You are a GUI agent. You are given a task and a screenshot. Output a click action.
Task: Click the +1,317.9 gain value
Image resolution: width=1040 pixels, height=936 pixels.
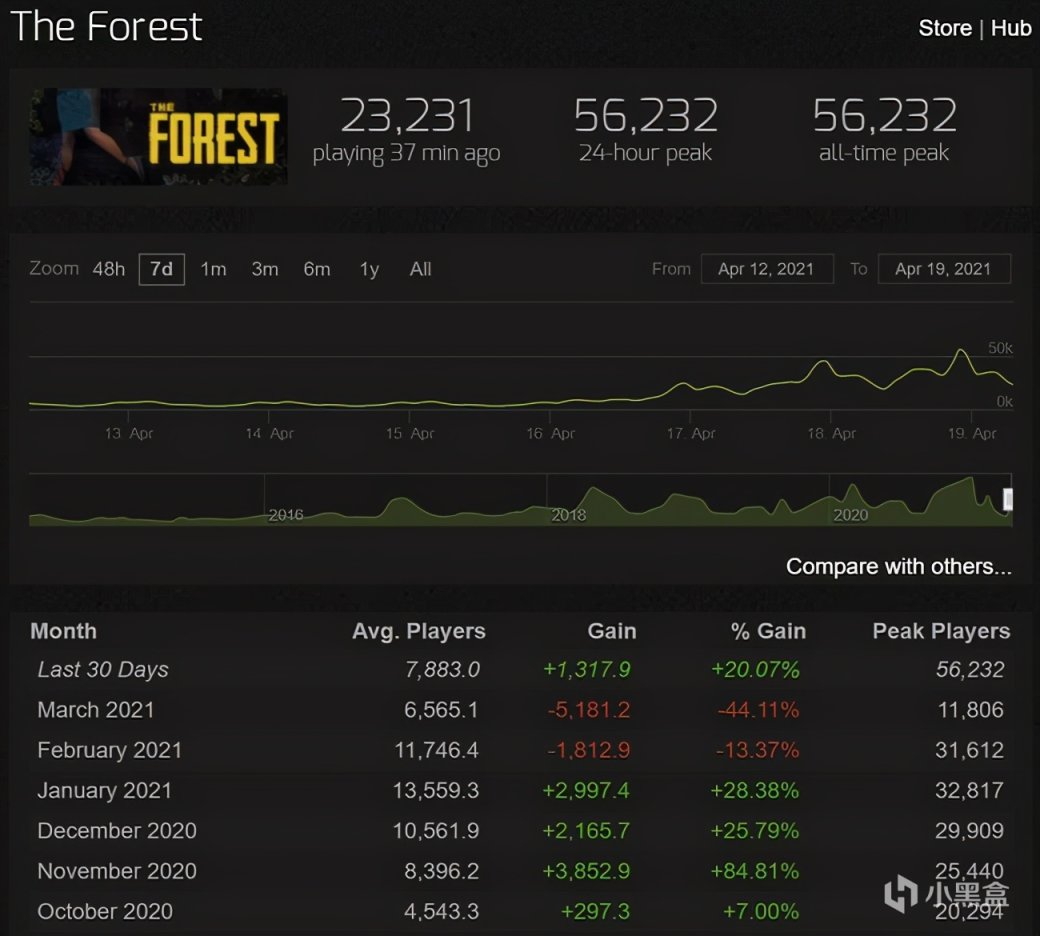[x=586, y=670]
